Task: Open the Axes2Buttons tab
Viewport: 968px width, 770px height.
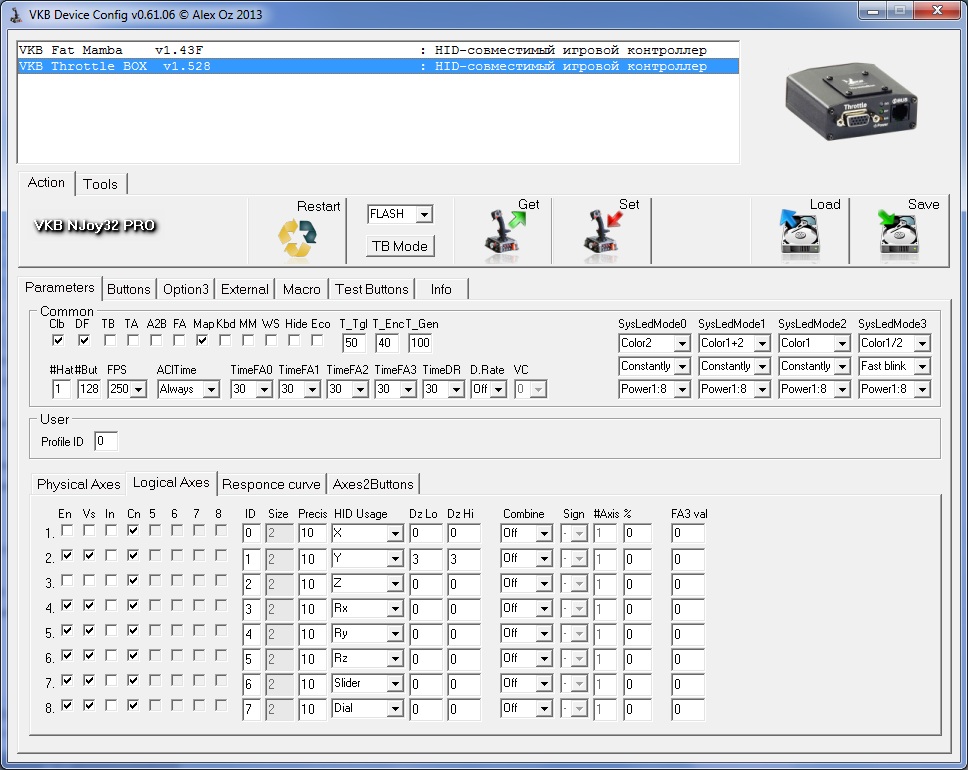Action: pyautogui.click(x=373, y=484)
